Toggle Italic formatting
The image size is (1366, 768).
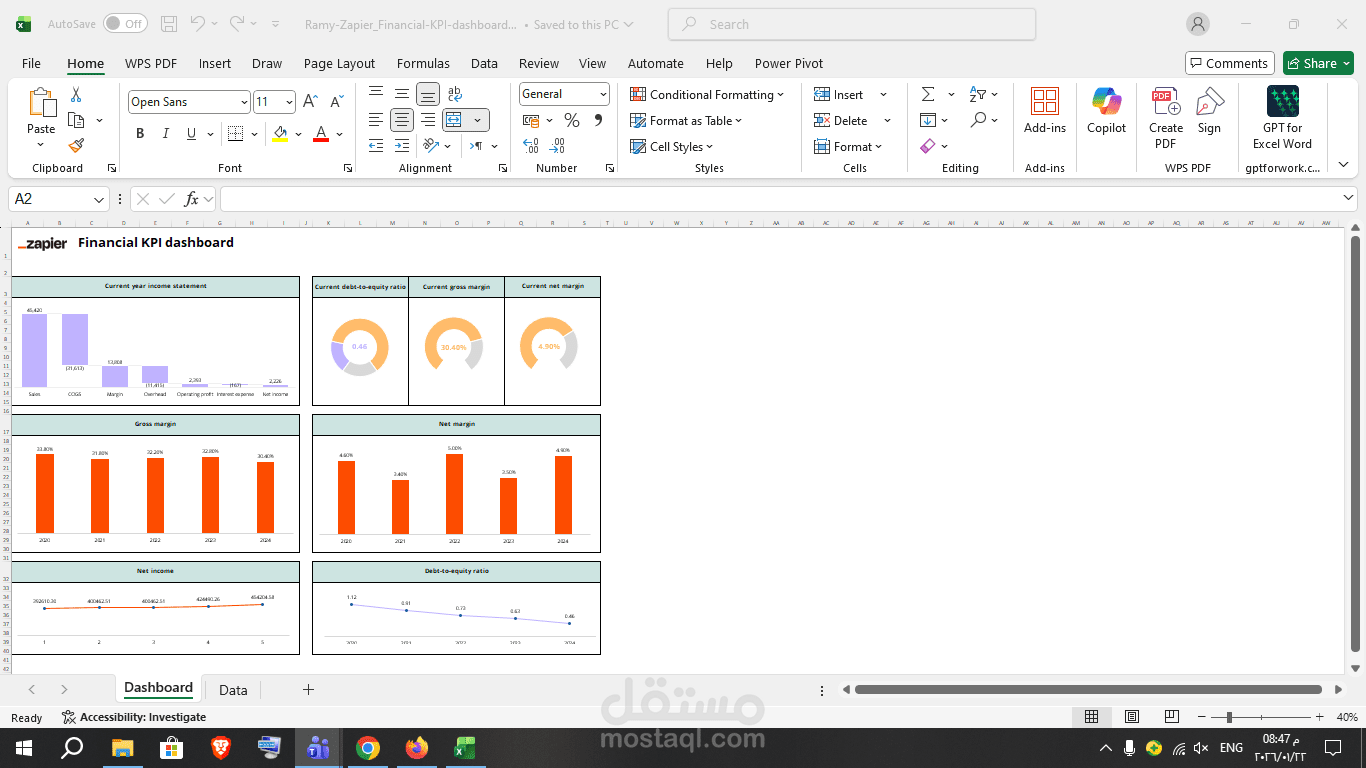[x=165, y=134]
